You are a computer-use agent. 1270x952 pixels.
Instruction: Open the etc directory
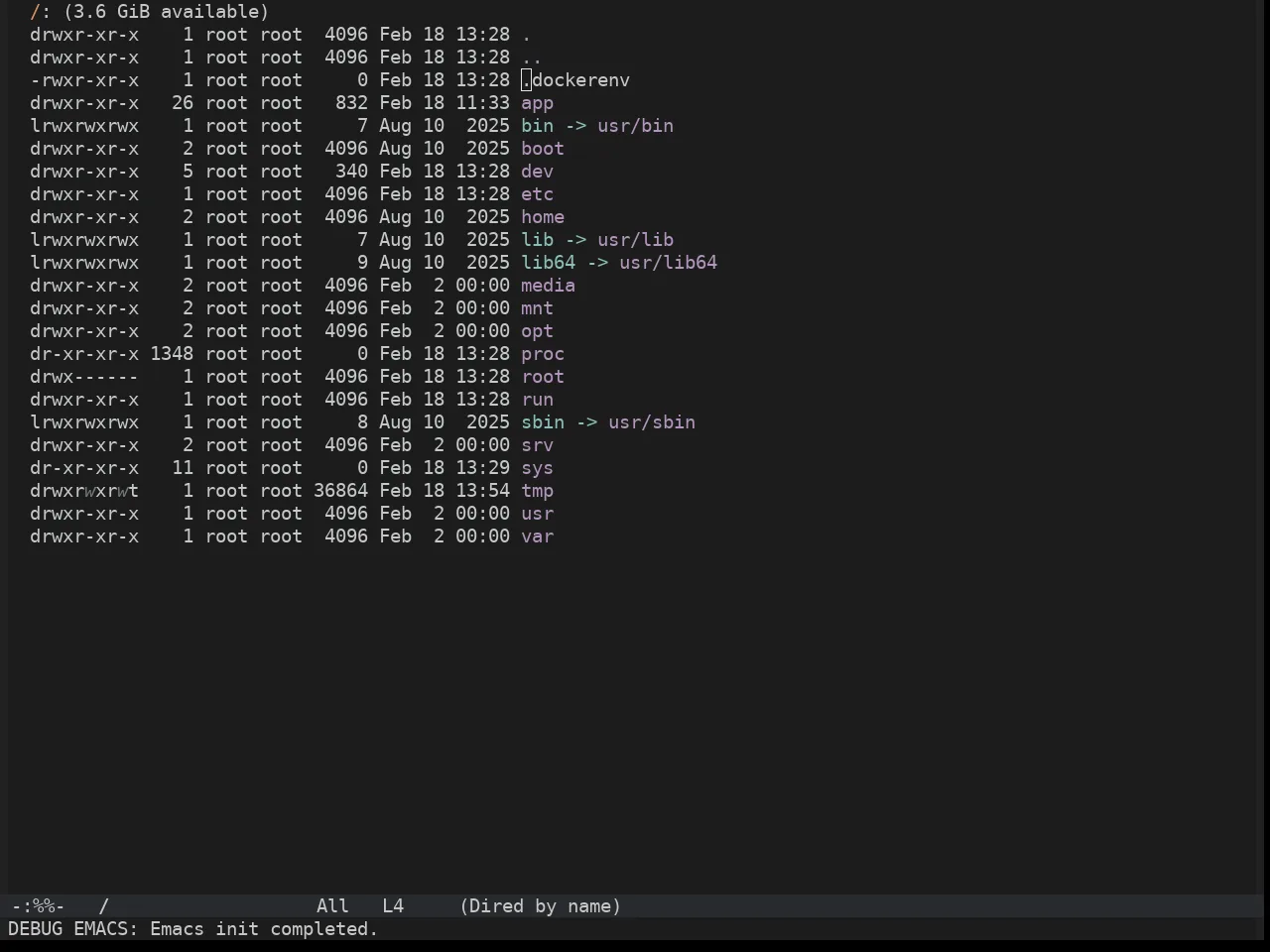point(537,194)
